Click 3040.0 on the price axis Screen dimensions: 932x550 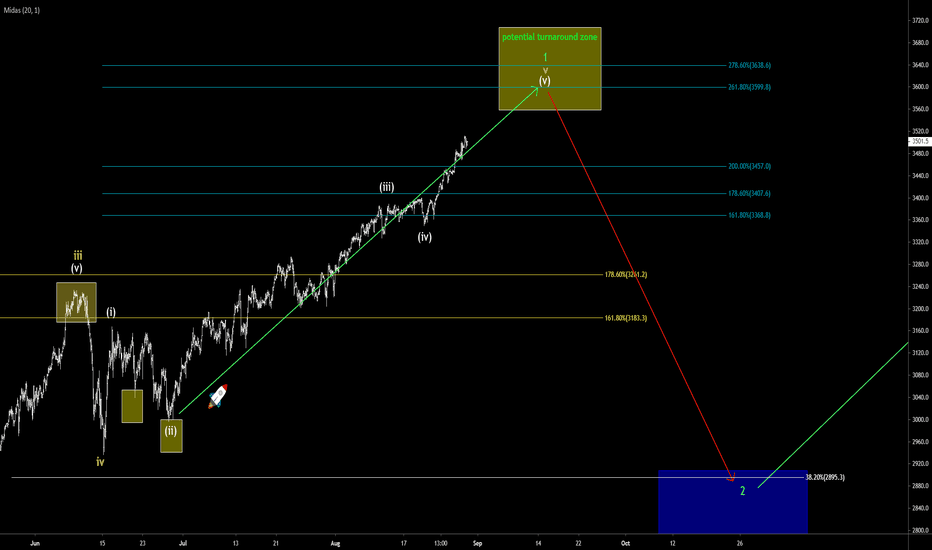[920, 397]
